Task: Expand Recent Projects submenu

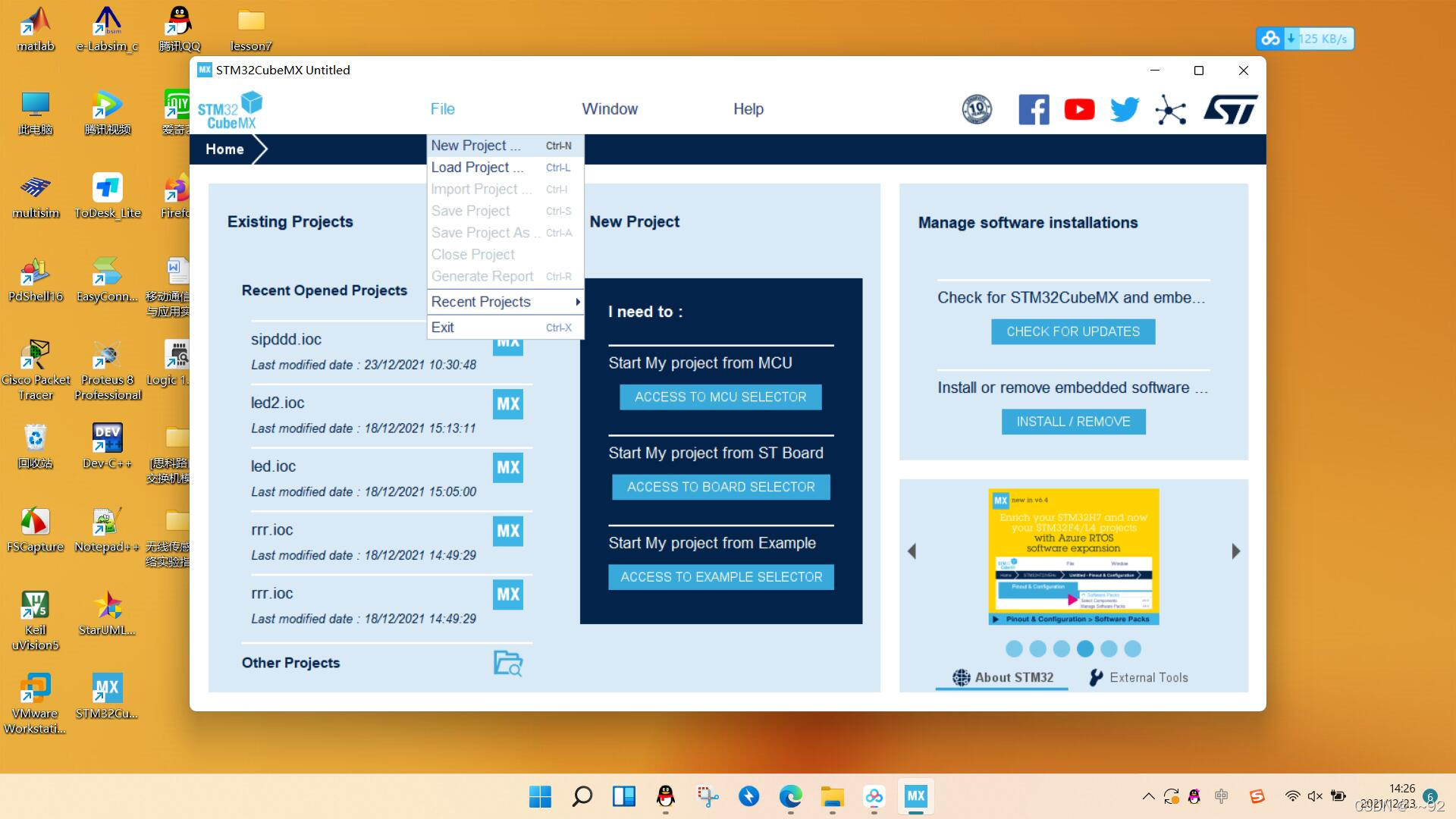Action: pyautogui.click(x=505, y=302)
